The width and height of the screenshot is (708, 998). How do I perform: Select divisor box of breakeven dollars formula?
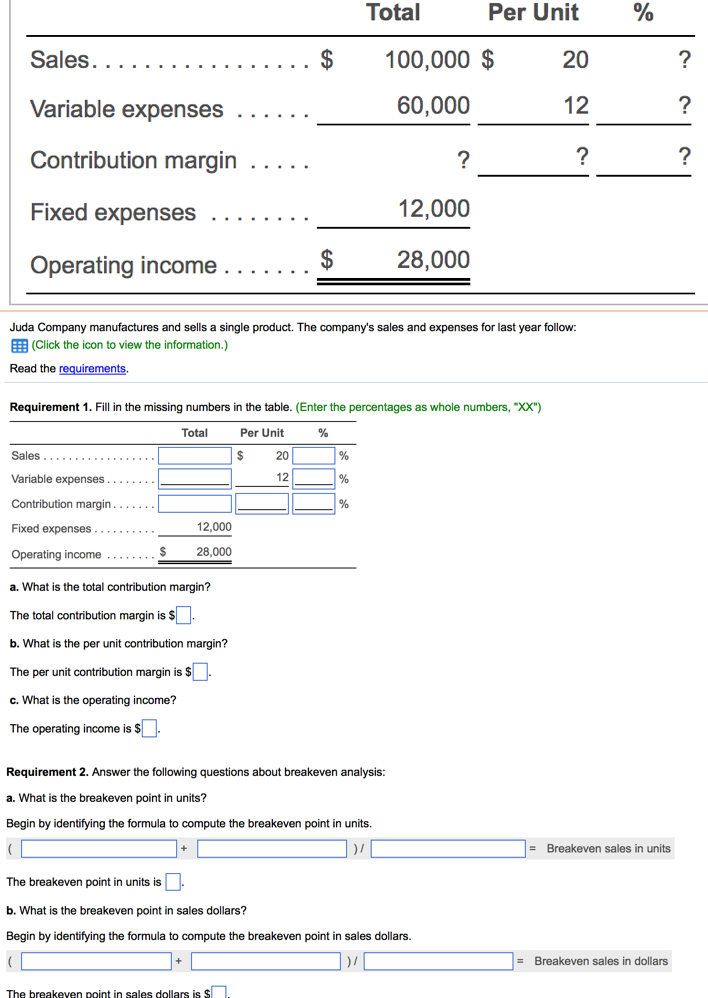coord(438,961)
